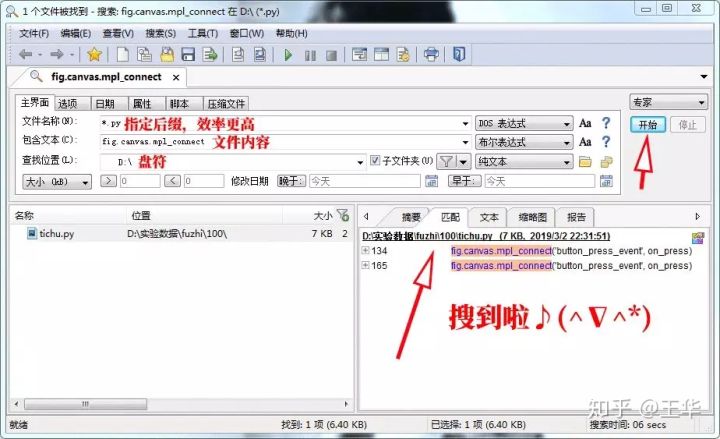Open the calendar picker after 晚于 field
Screen dimensions: 720x439
tap(431, 181)
